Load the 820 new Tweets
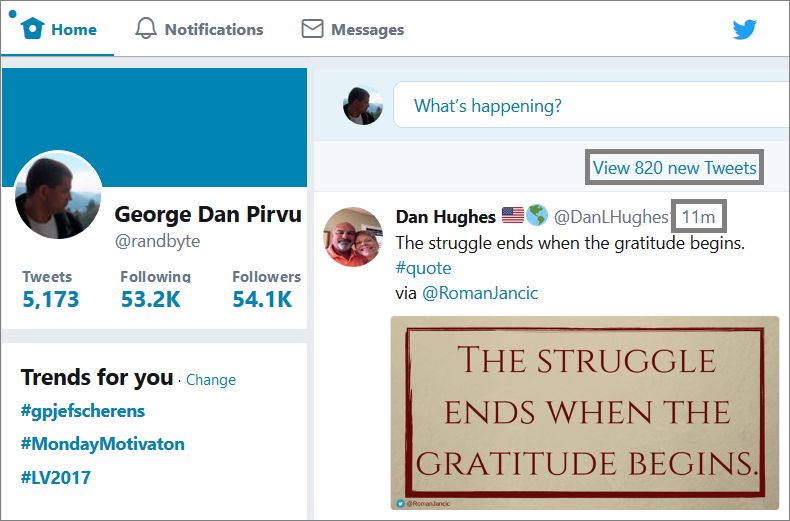 [674, 167]
